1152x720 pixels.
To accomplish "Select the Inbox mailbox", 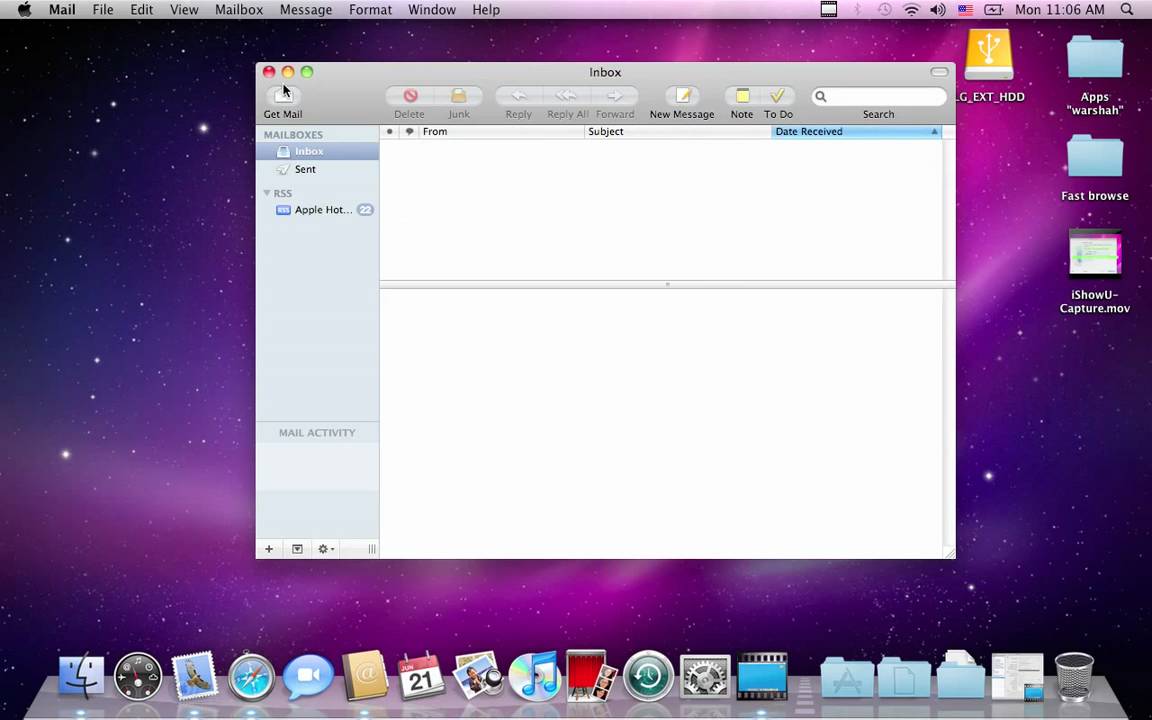I will tap(317, 151).
